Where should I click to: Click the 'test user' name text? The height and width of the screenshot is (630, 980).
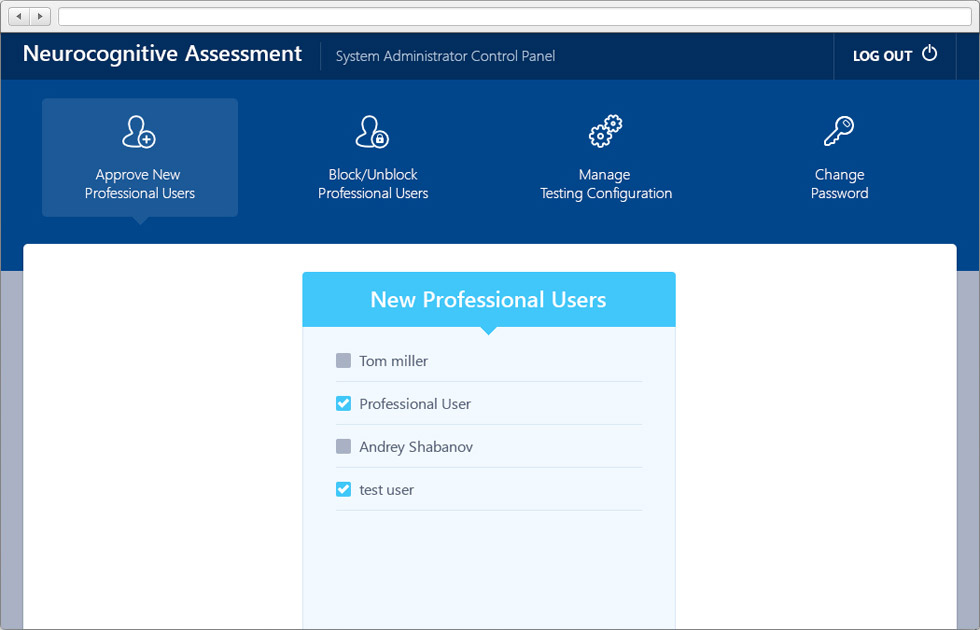tap(386, 490)
